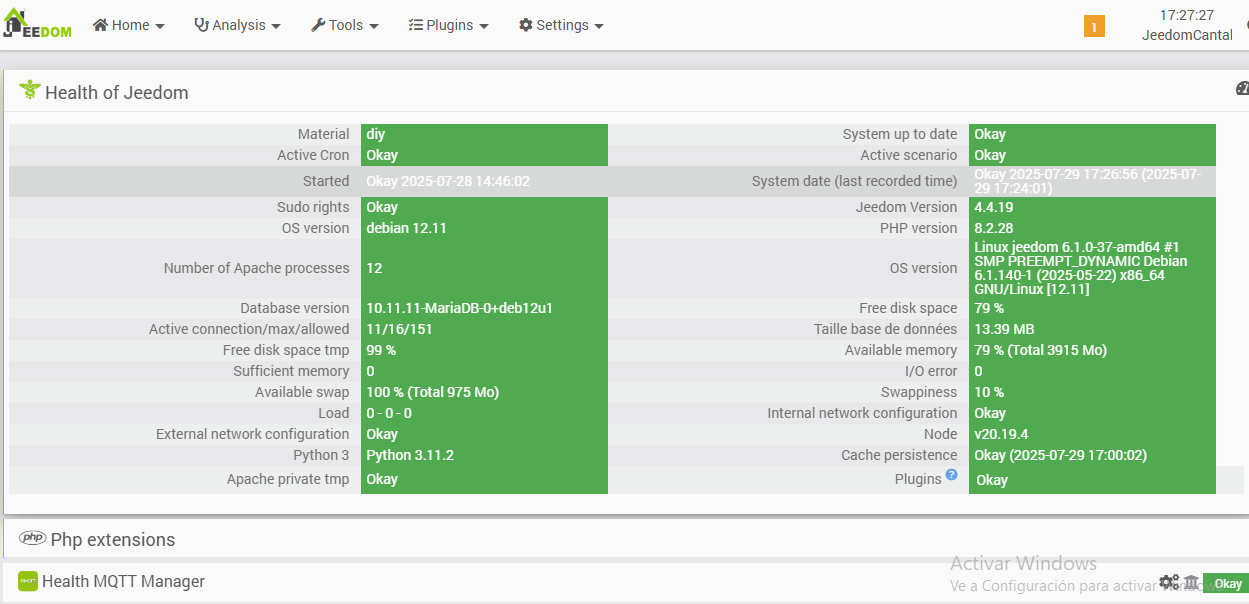Click the I/O error value 0

978,371
